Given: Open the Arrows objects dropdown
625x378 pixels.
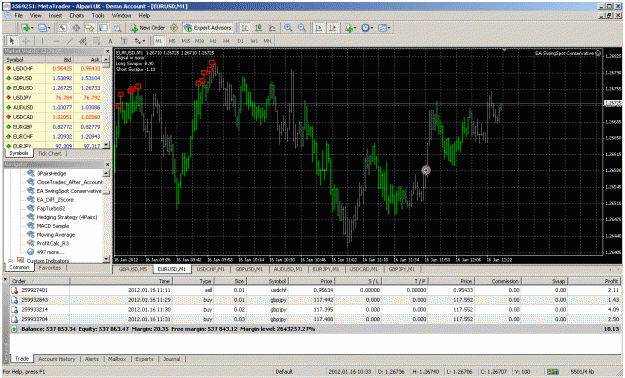Looking at the screenshot, I should click(x=140, y=41).
